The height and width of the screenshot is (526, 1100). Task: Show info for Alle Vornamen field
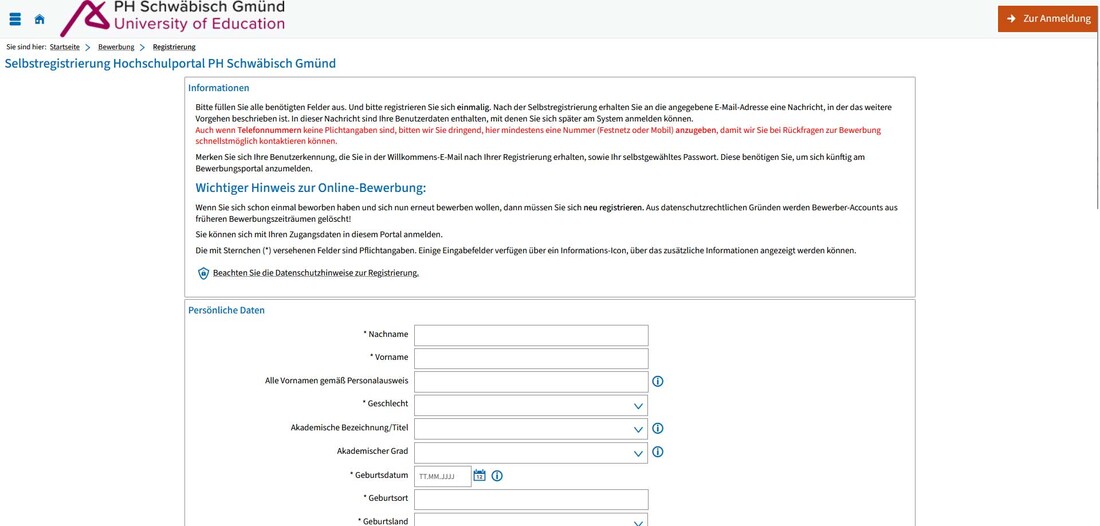[x=657, y=382]
